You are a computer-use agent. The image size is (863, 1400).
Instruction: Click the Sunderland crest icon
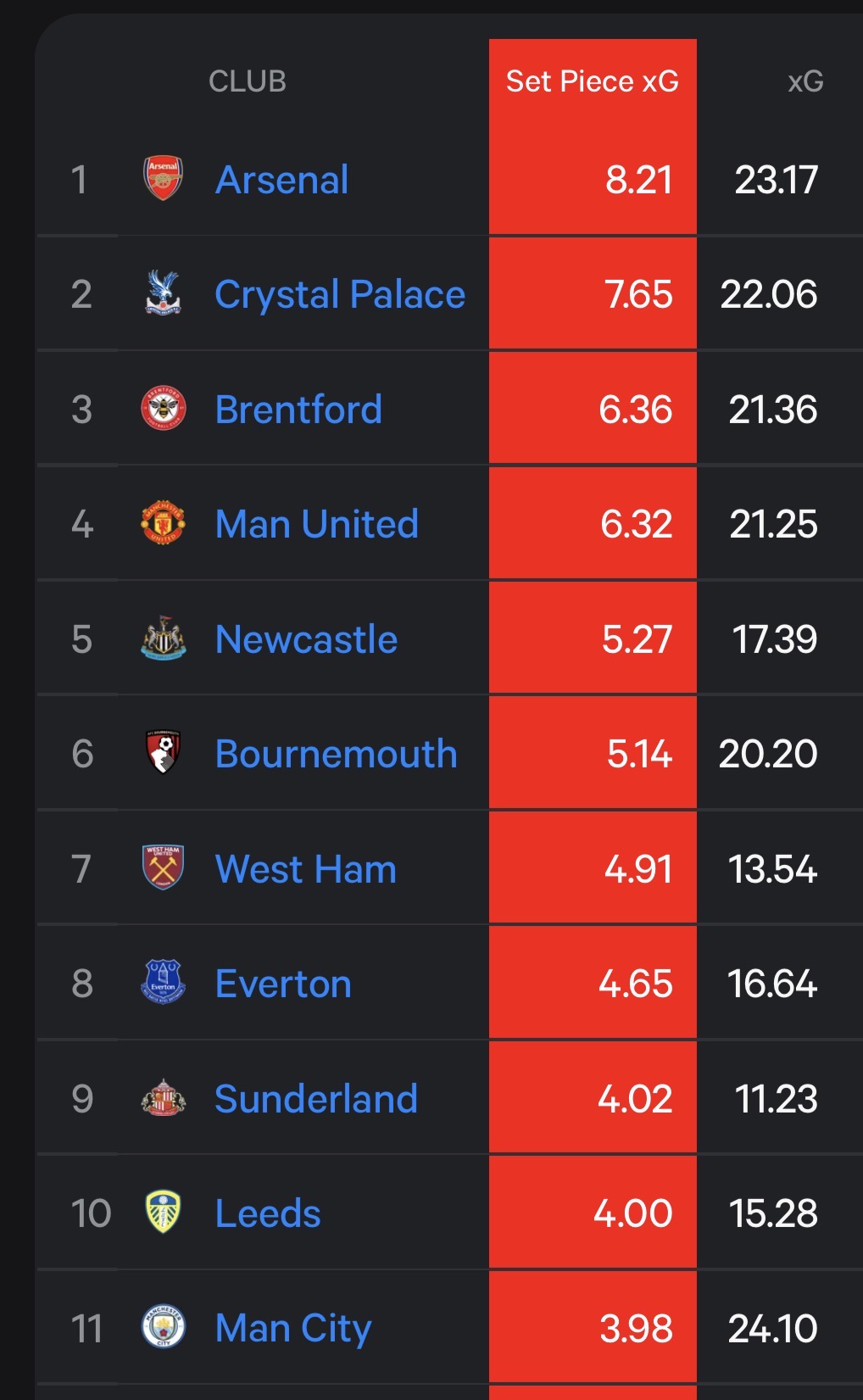pos(163,1098)
